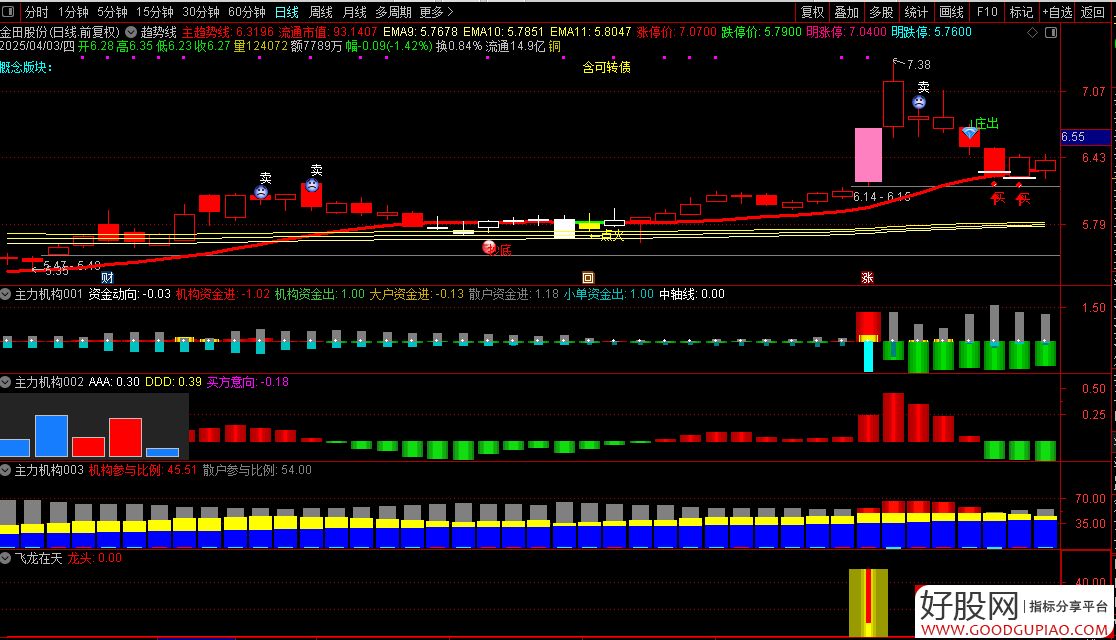
Task: Switch to the 15分钟 period tab
Action: point(154,12)
